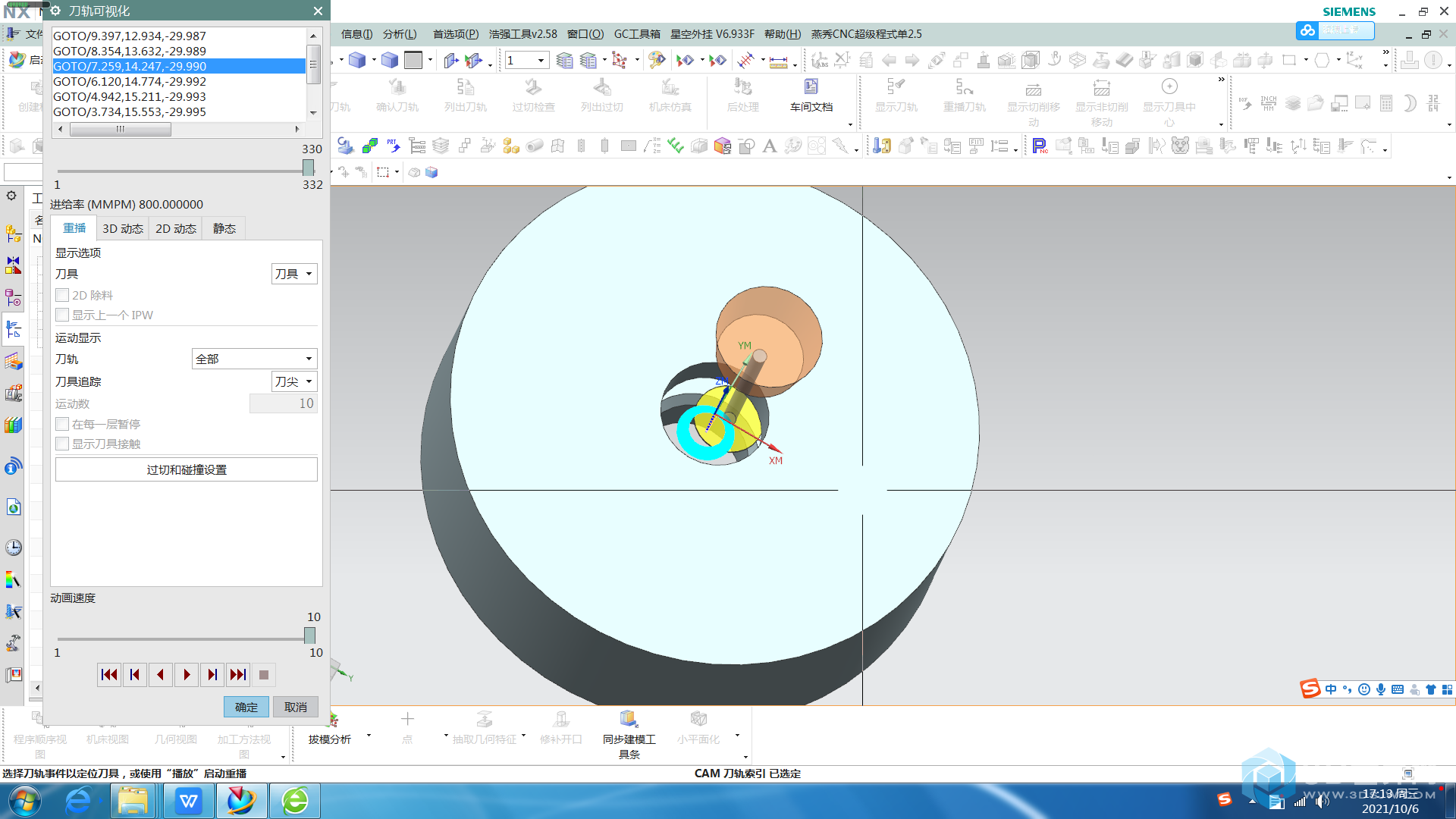Open the 信息(I) menu
The height and width of the screenshot is (819, 1456).
click(x=356, y=34)
